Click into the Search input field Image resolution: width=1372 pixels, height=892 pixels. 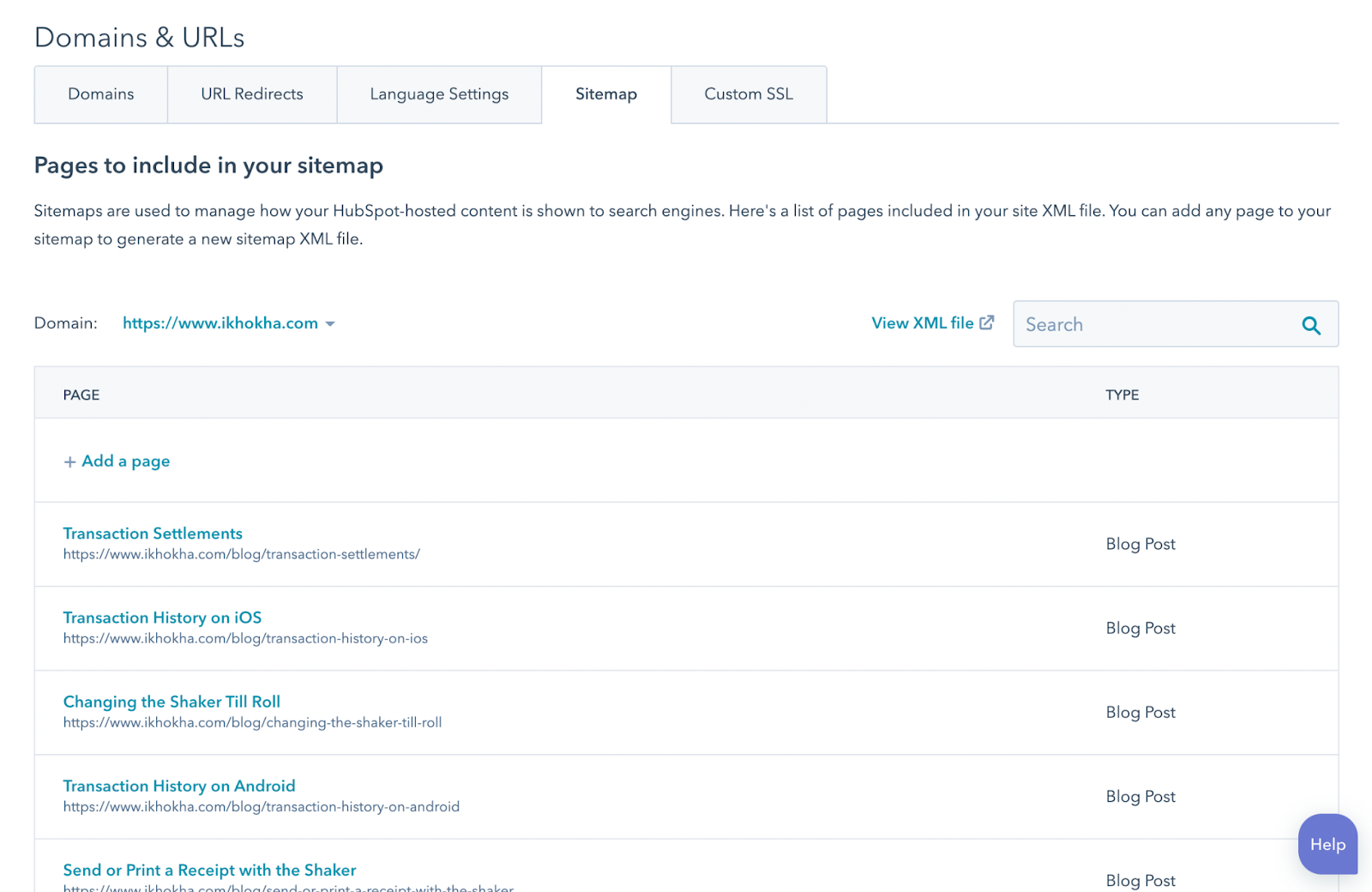[1158, 324]
